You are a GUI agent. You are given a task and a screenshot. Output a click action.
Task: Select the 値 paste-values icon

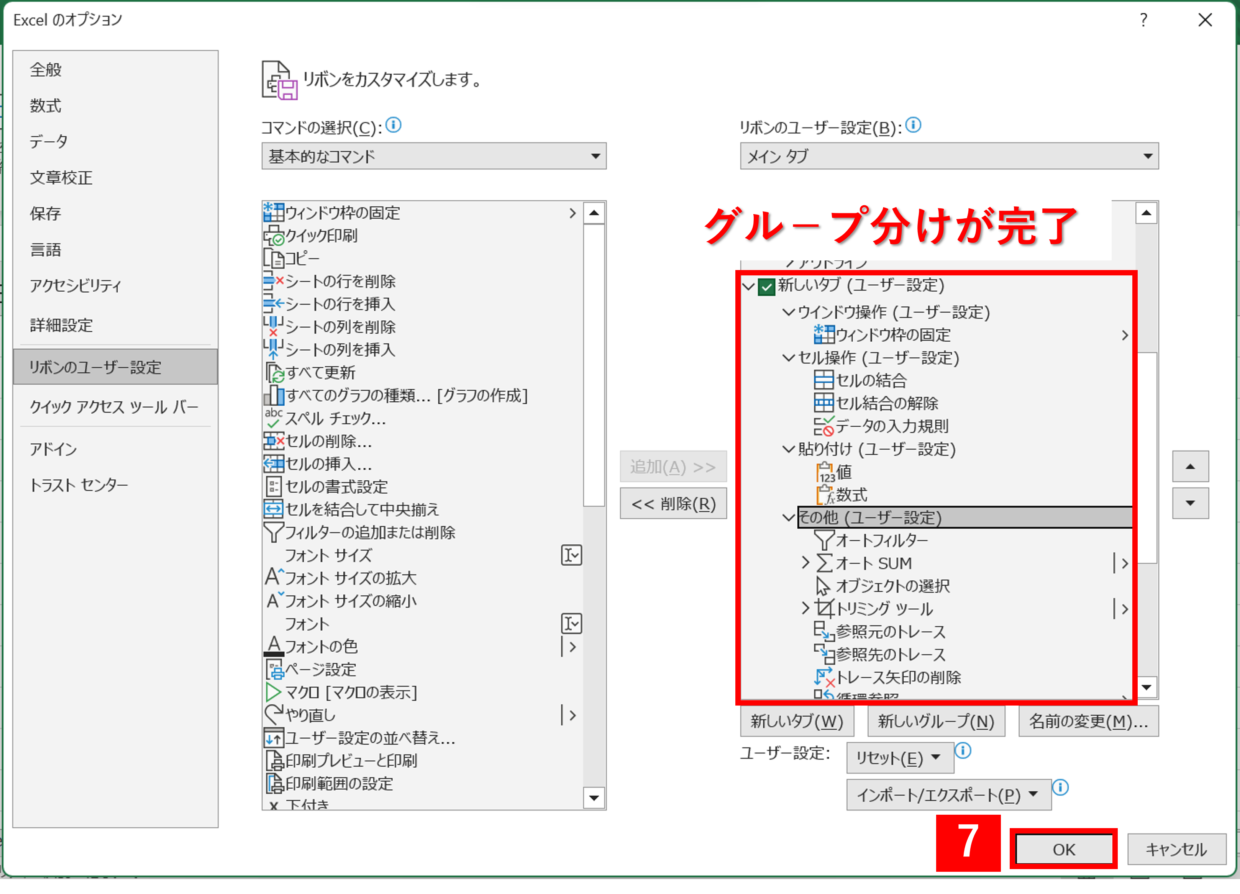click(x=824, y=472)
